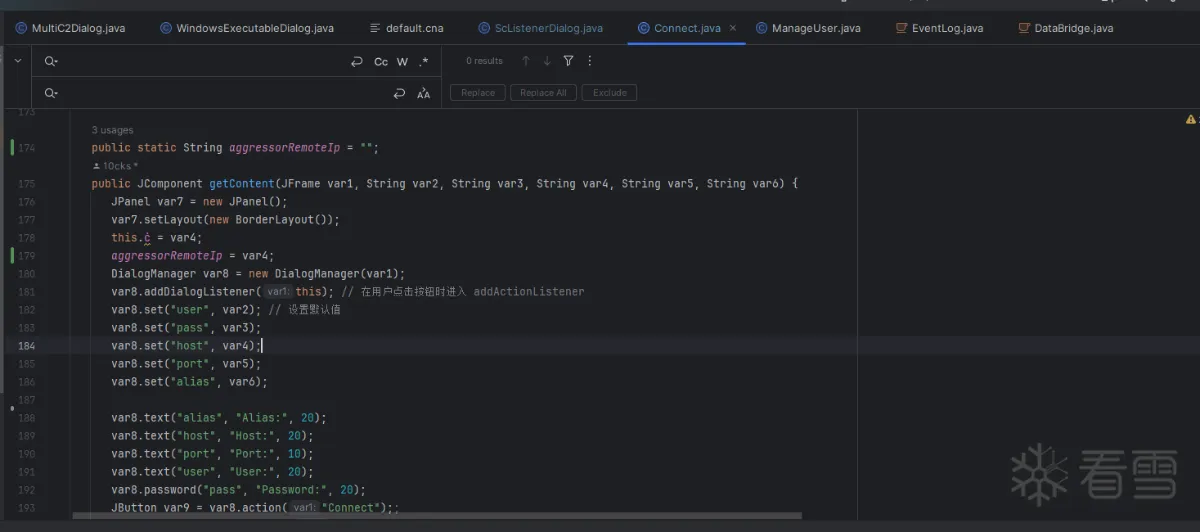This screenshot has width=1200, height=532.
Task: Click 'addDialogListener' on line 181
Action: pos(201,292)
